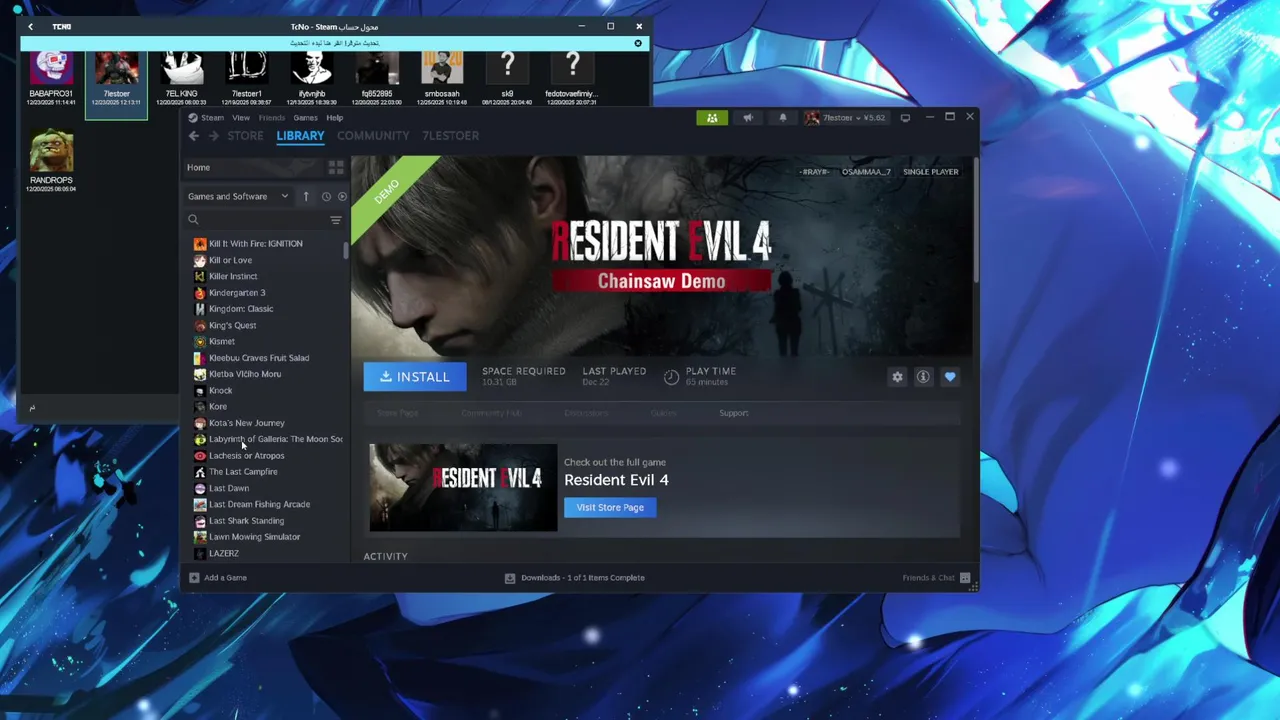This screenshot has width=1280, height=720.
Task: Open the Games and Software dropdown
Action: pyautogui.click(x=238, y=197)
